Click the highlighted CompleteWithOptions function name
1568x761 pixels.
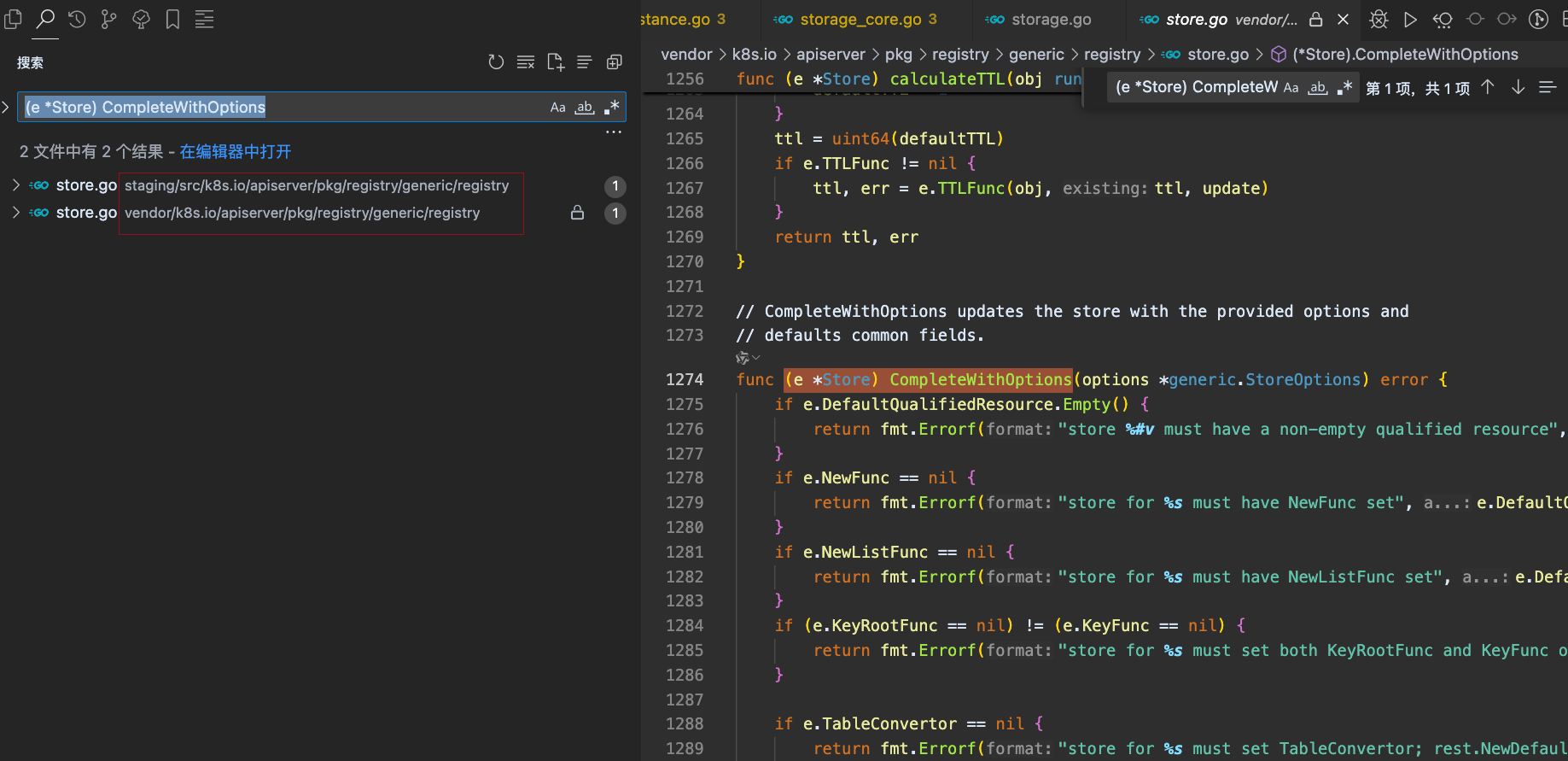coord(980,379)
